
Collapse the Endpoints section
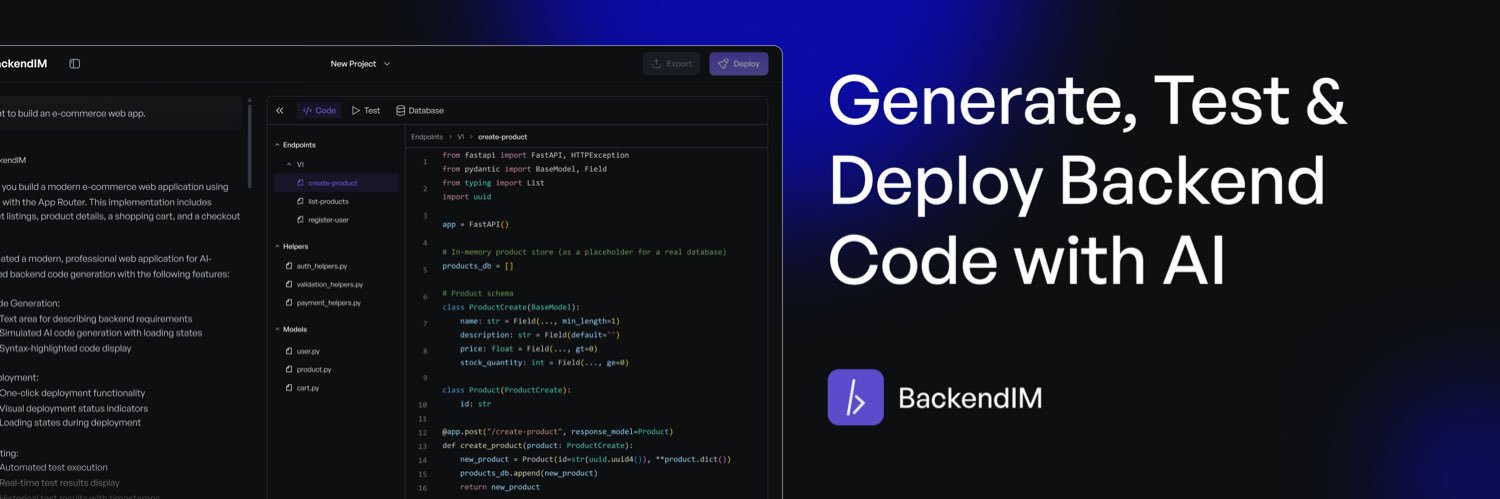(295, 145)
